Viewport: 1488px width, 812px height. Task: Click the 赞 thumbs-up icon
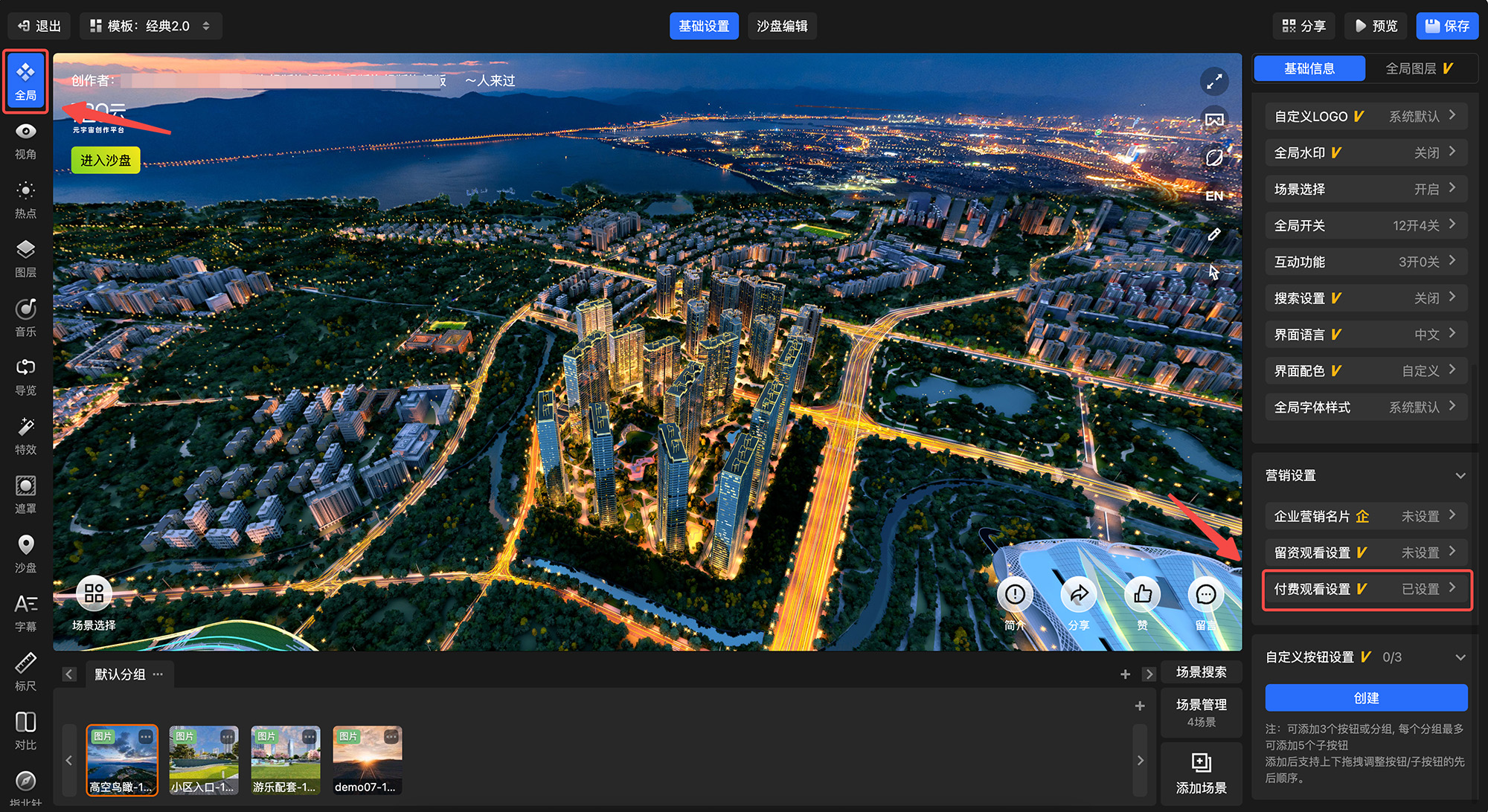1142,594
